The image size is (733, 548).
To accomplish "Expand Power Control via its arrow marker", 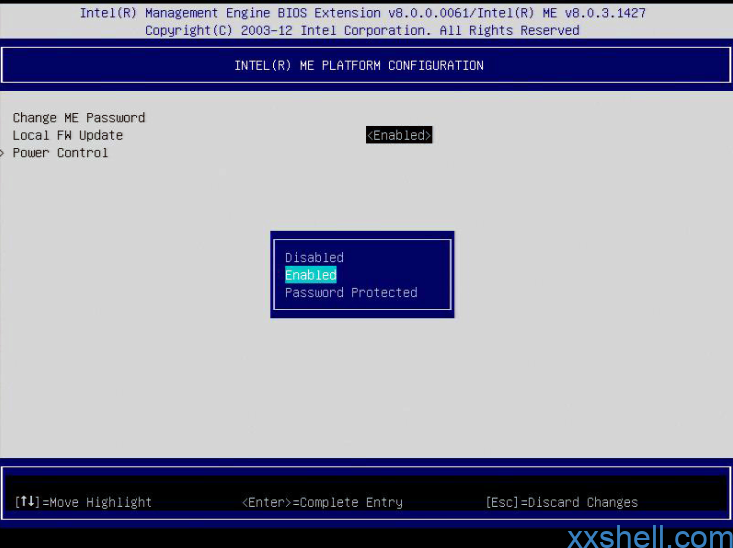I will pyautogui.click(x=2, y=153).
